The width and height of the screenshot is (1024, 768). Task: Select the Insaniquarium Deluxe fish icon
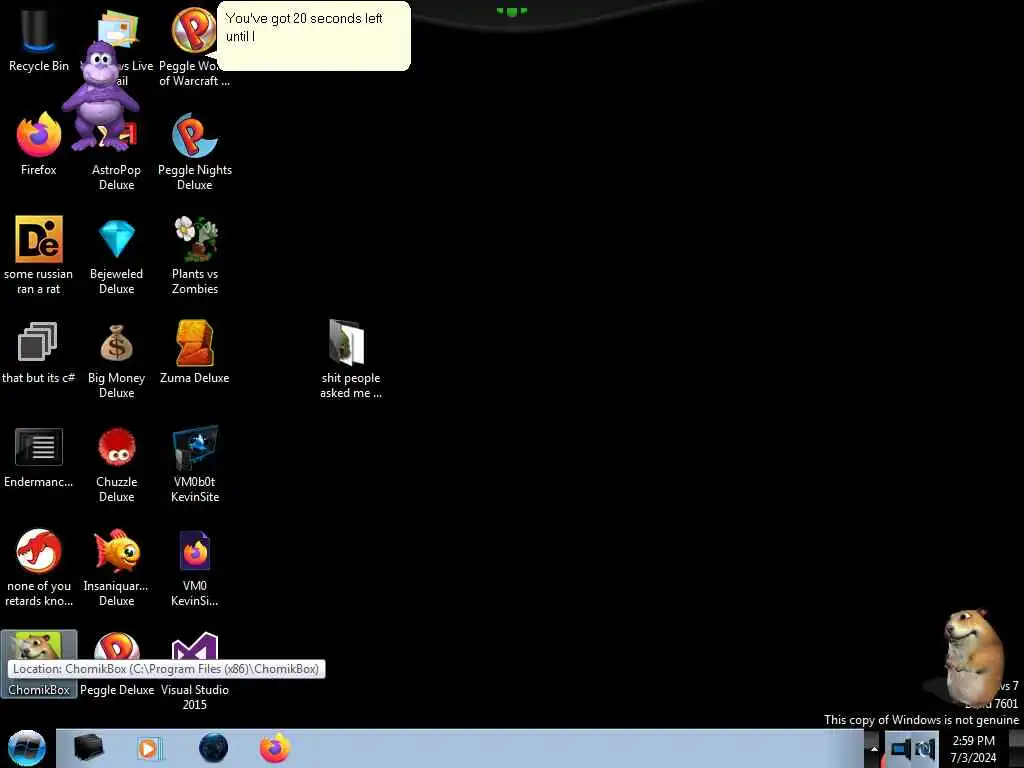pos(116,567)
